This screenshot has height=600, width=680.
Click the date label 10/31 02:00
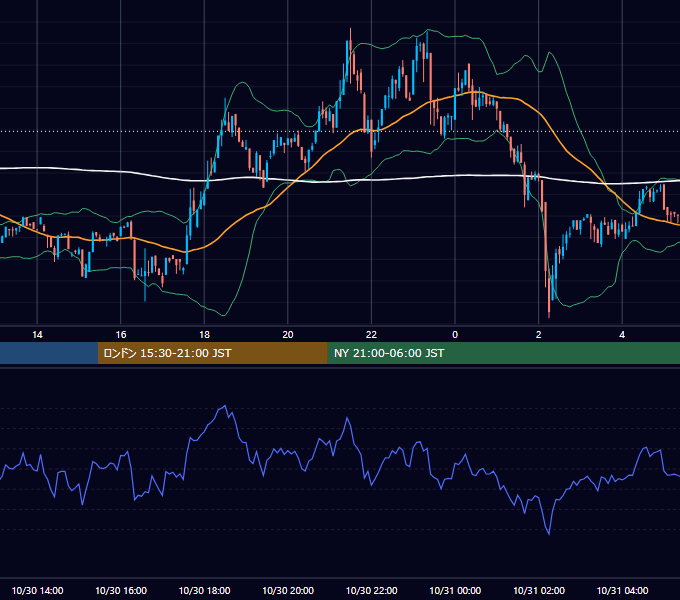539,590
